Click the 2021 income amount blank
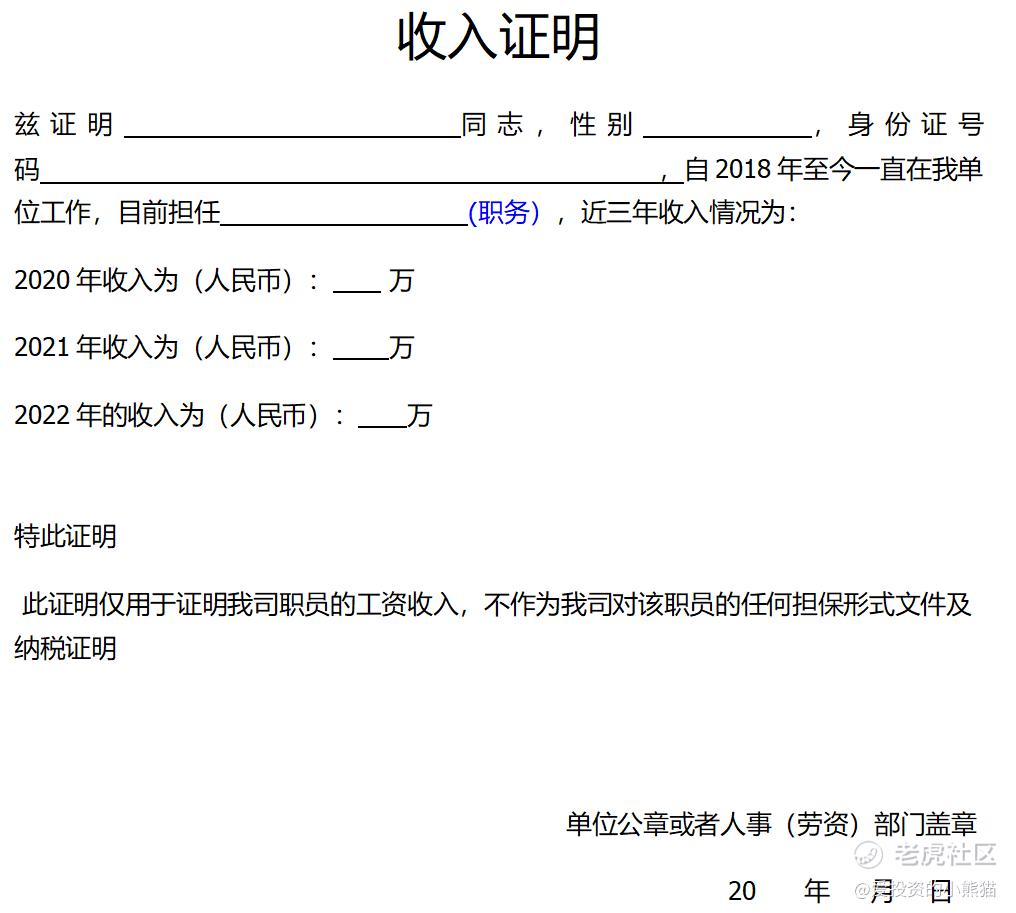 tap(361, 350)
